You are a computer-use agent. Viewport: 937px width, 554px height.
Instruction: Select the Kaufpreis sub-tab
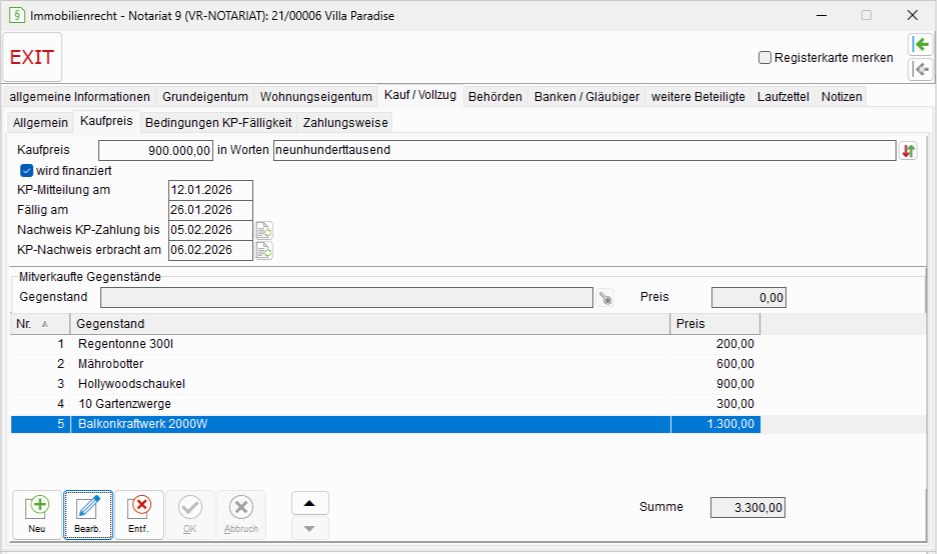click(x=106, y=121)
